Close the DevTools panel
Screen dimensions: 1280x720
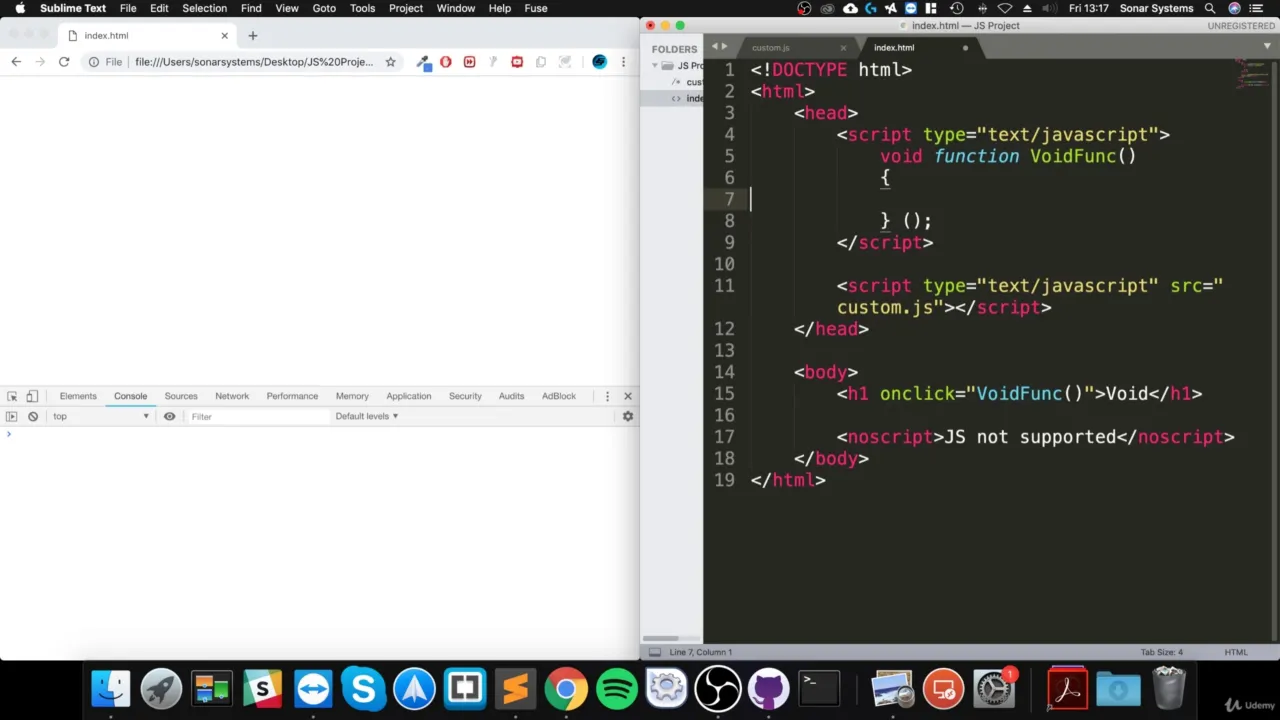[x=628, y=396]
